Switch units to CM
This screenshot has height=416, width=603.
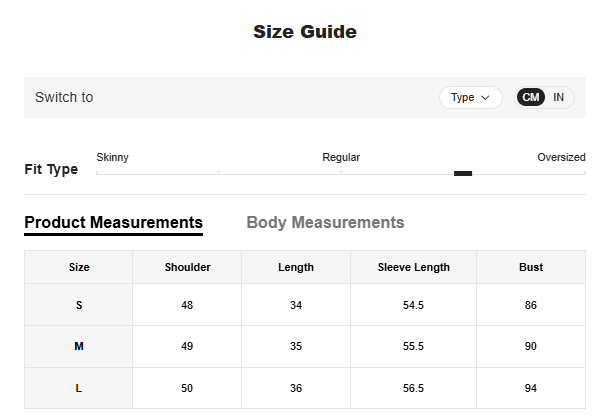[531, 98]
